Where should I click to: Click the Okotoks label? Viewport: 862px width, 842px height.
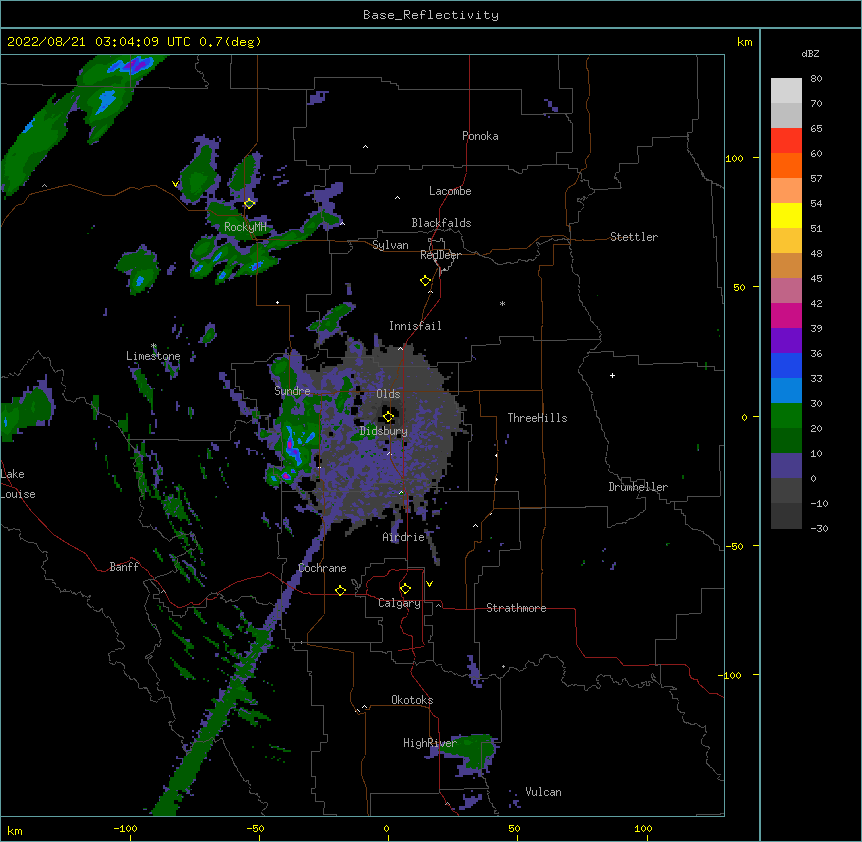[x=412, y=700]
